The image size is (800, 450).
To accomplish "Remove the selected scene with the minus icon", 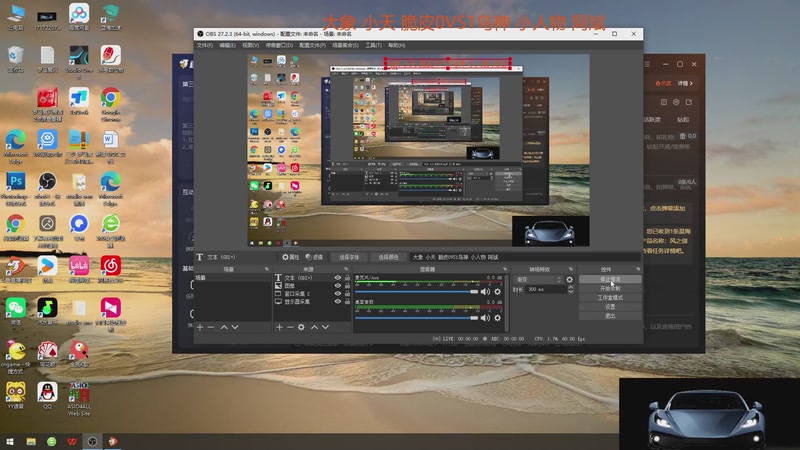I will tap(211, 327).
